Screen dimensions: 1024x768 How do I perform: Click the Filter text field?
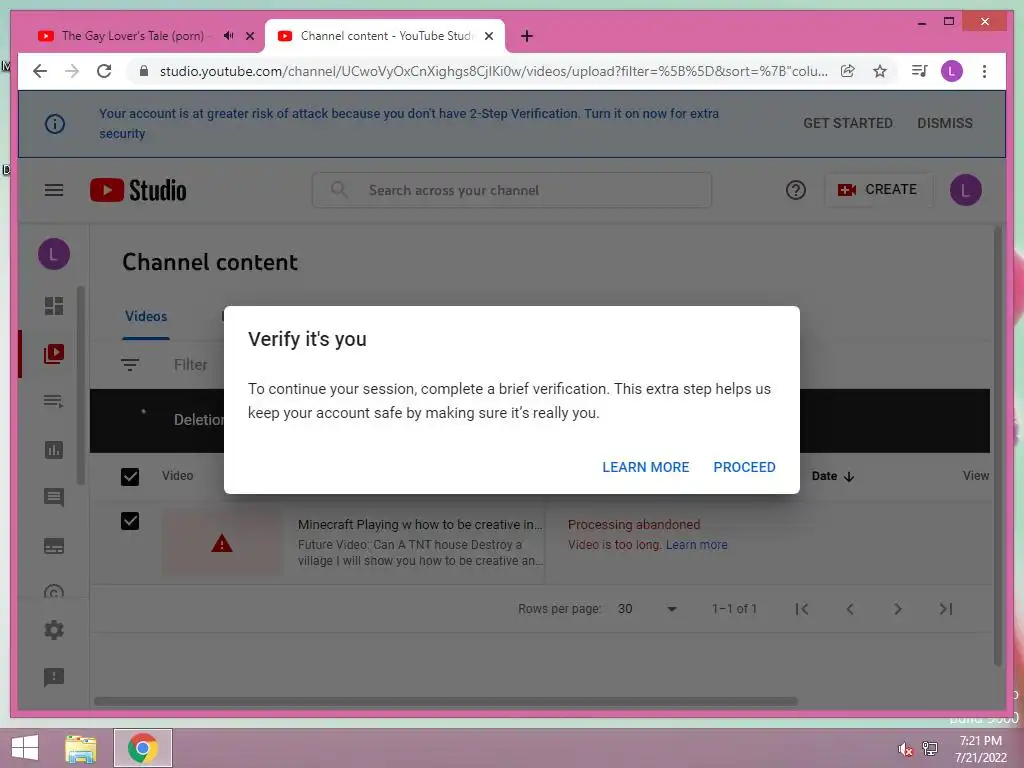[x=191, y=364]
